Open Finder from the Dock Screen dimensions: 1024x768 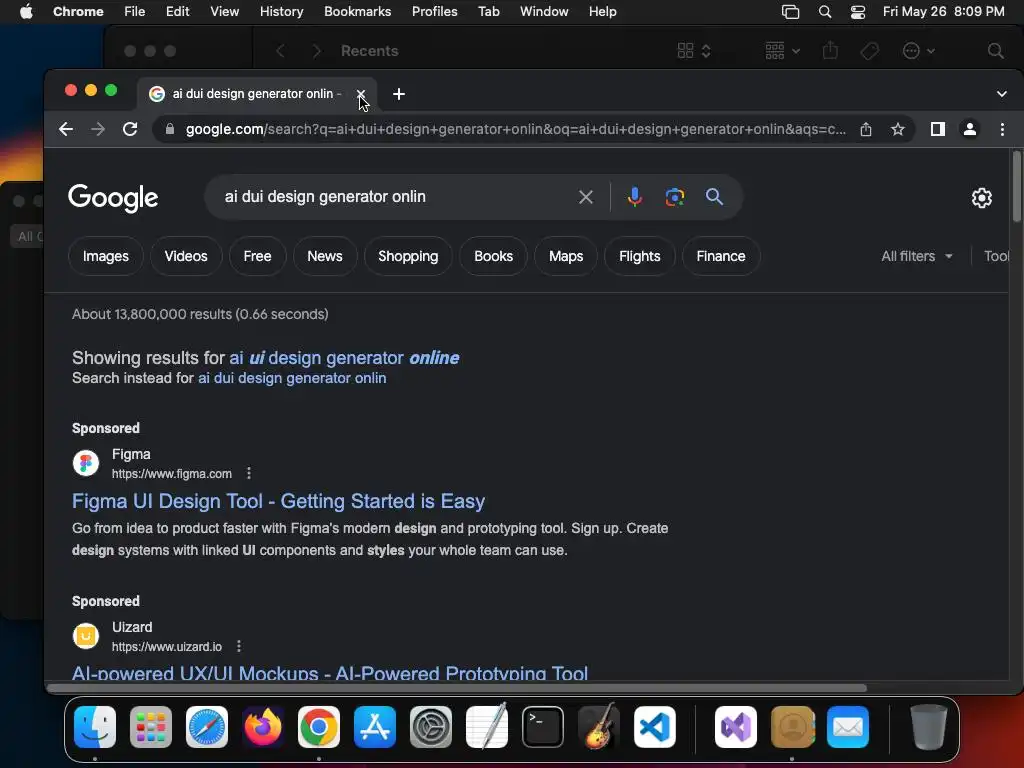(95, 727)
